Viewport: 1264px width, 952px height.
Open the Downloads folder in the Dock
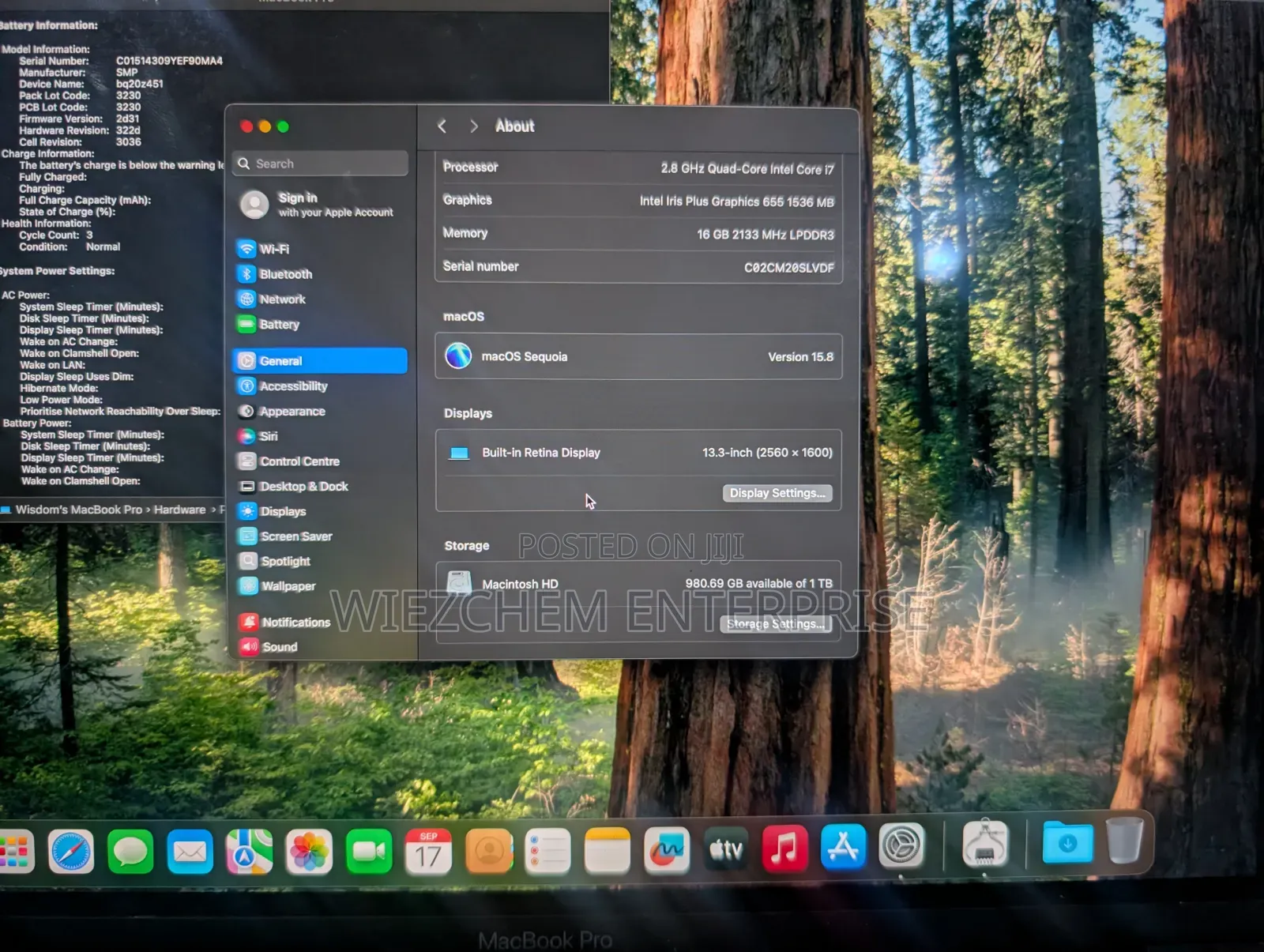(1067, 842)
